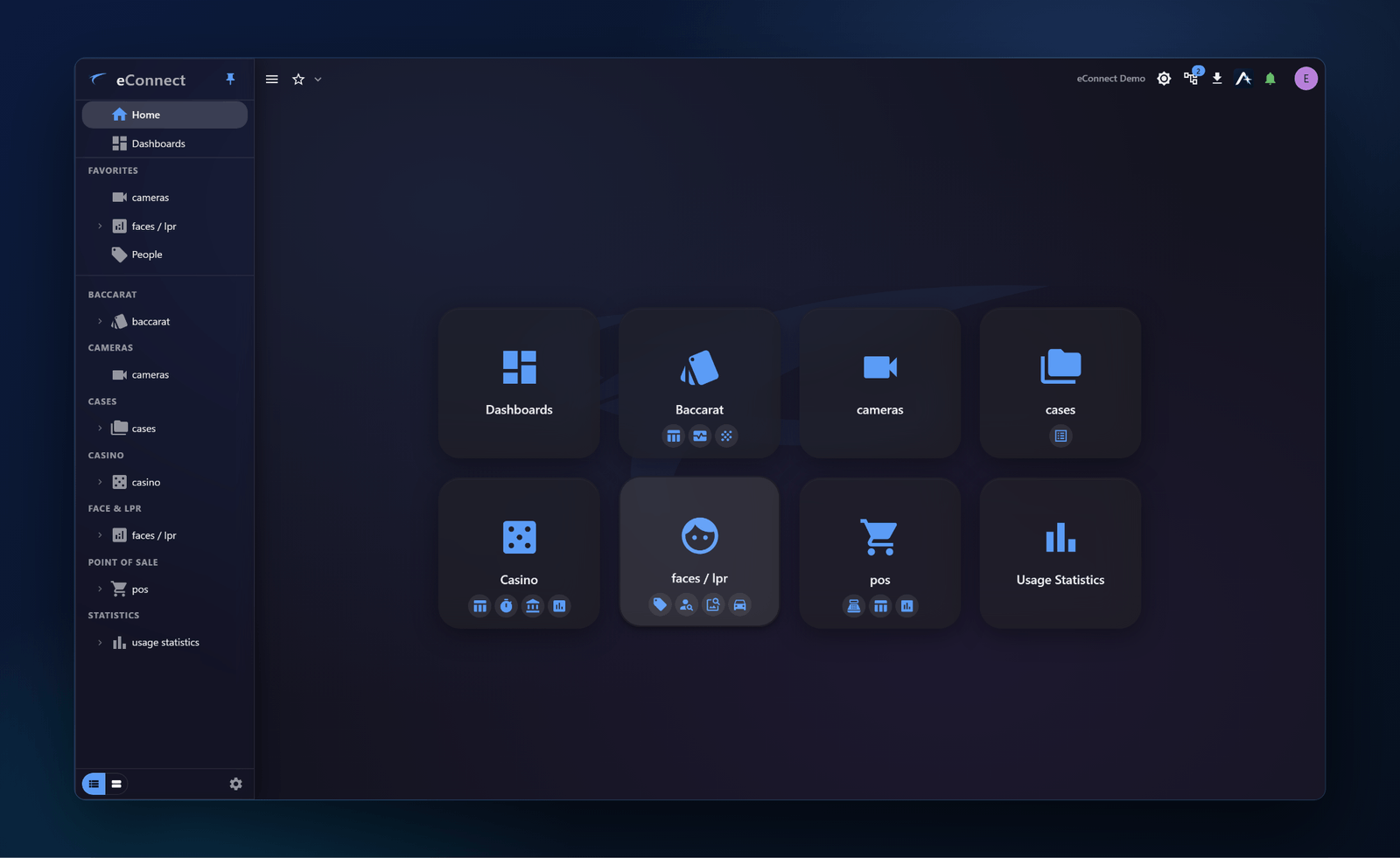Open the cameras tile
Screen dimensions: 1400x858
[x=879, y=382]
